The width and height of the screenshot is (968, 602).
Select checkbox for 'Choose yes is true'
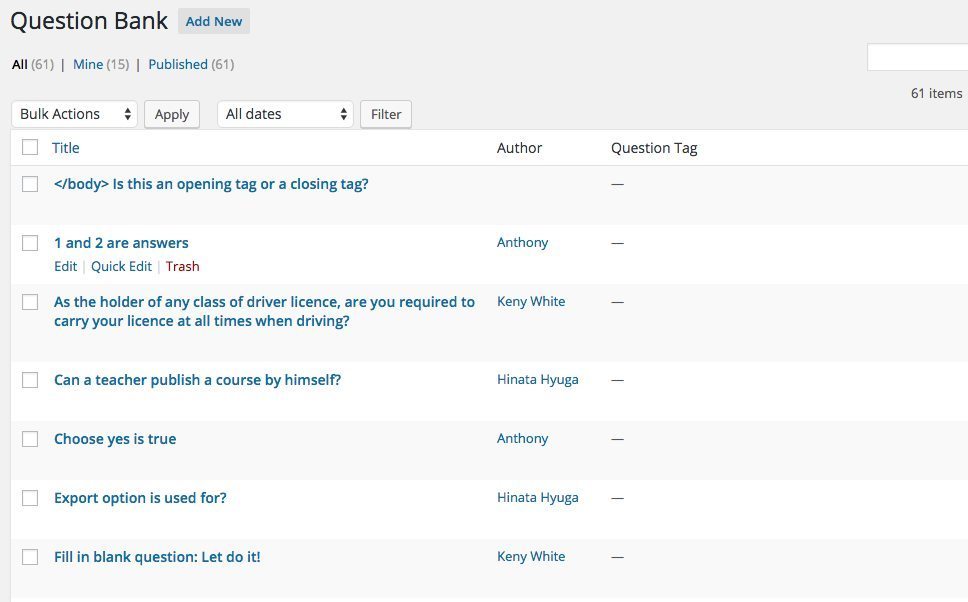click(30, 439)
